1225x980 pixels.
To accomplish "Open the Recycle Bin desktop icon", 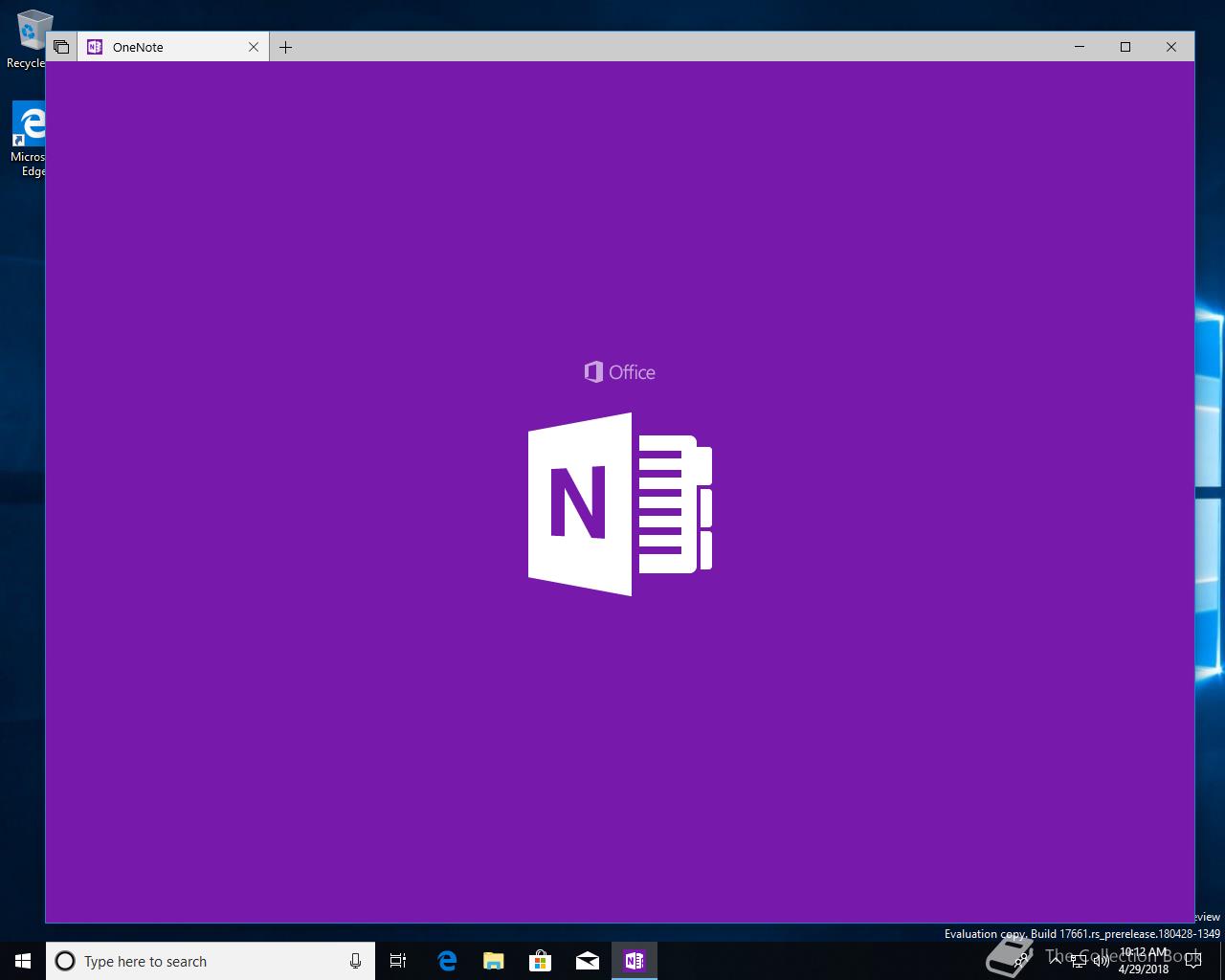I will [x=29, y=39].
